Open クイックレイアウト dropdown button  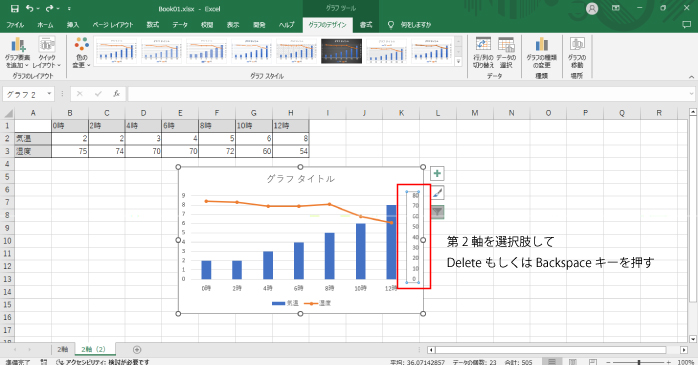46,52
